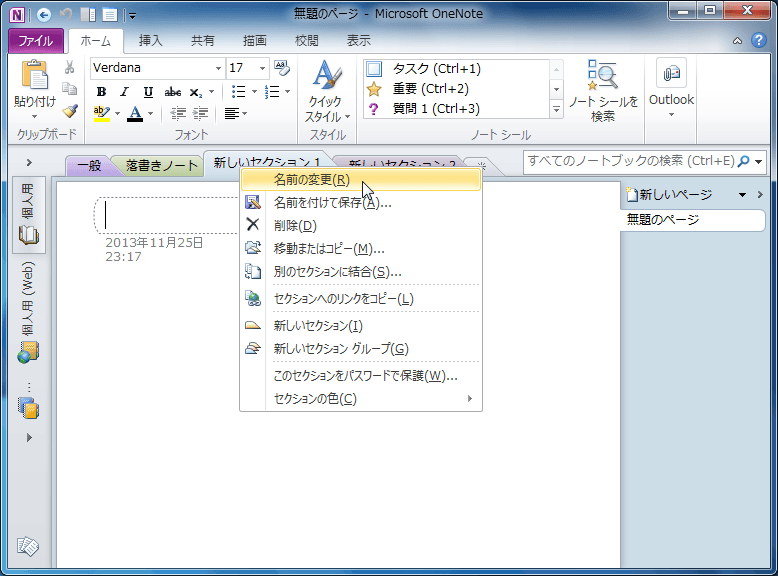The image size is (778, 576).
Task: Click New Page (新しいページ) button
Action: (670, 194)
